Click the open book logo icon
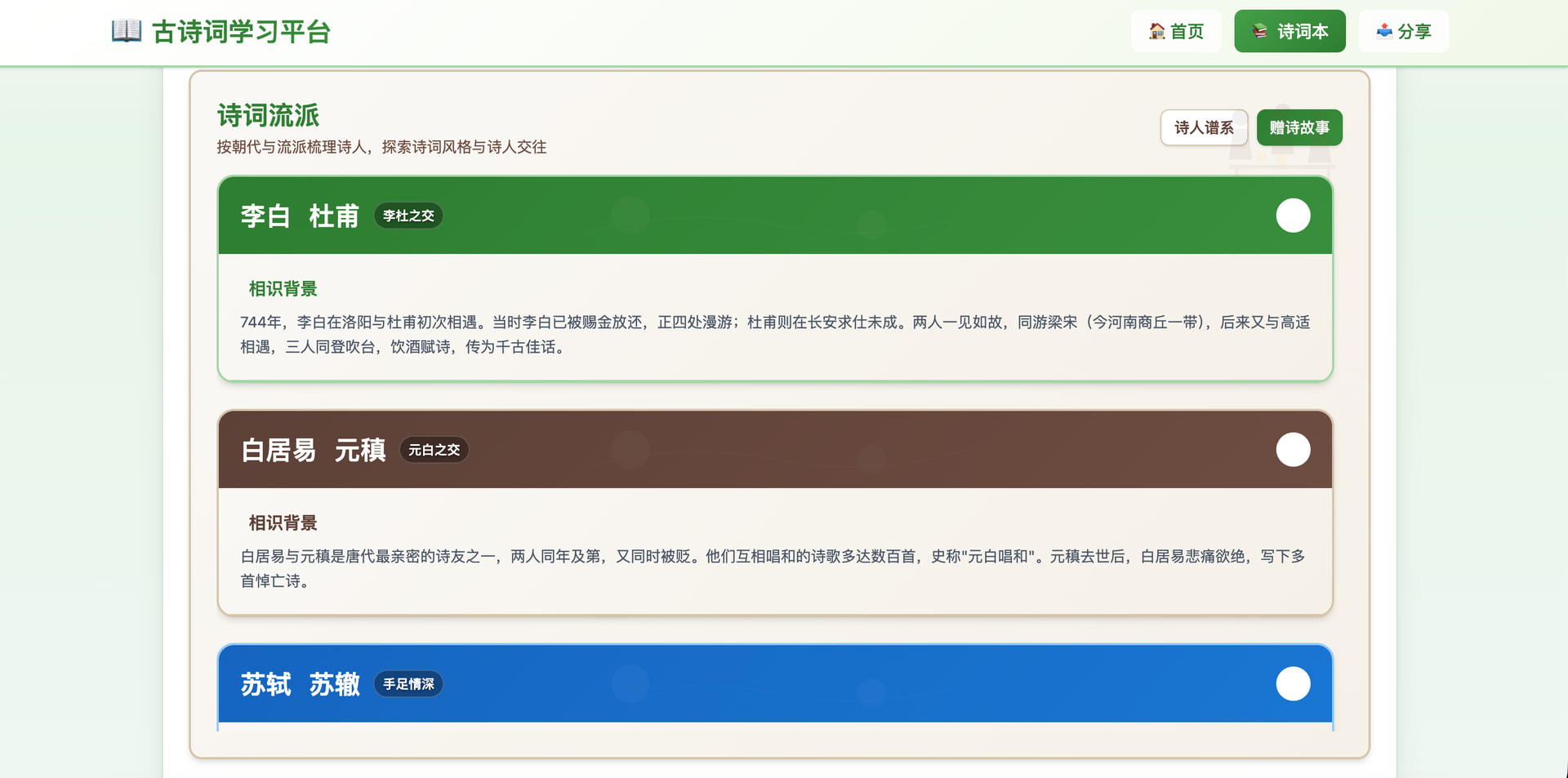1568x778 pixels. coord(127,31)
